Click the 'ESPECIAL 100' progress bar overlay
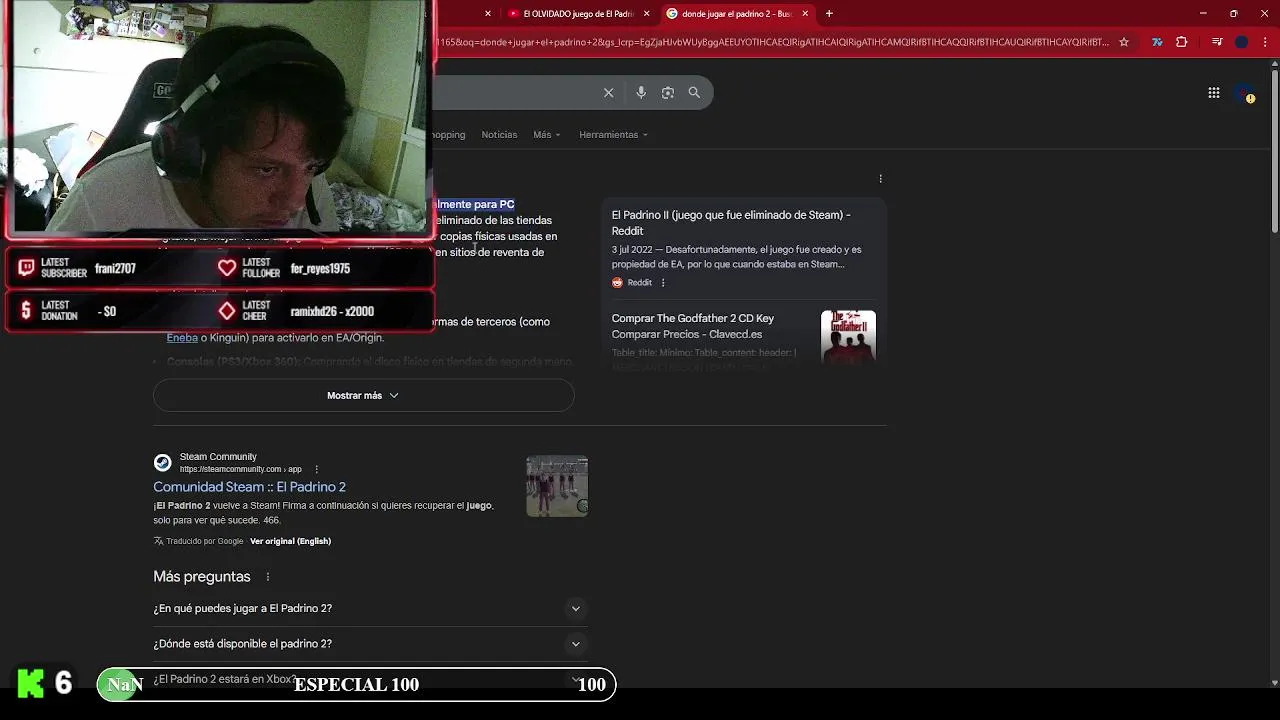Image resolution: width=1280 pixels, height=720 pixels. (x=356, y=685)
